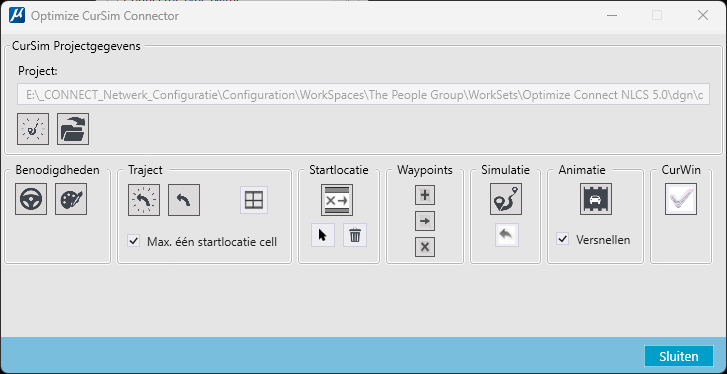Toggle the Versnellen checkbox
Viewport: 727px width, 374px height.
(563, 239)
